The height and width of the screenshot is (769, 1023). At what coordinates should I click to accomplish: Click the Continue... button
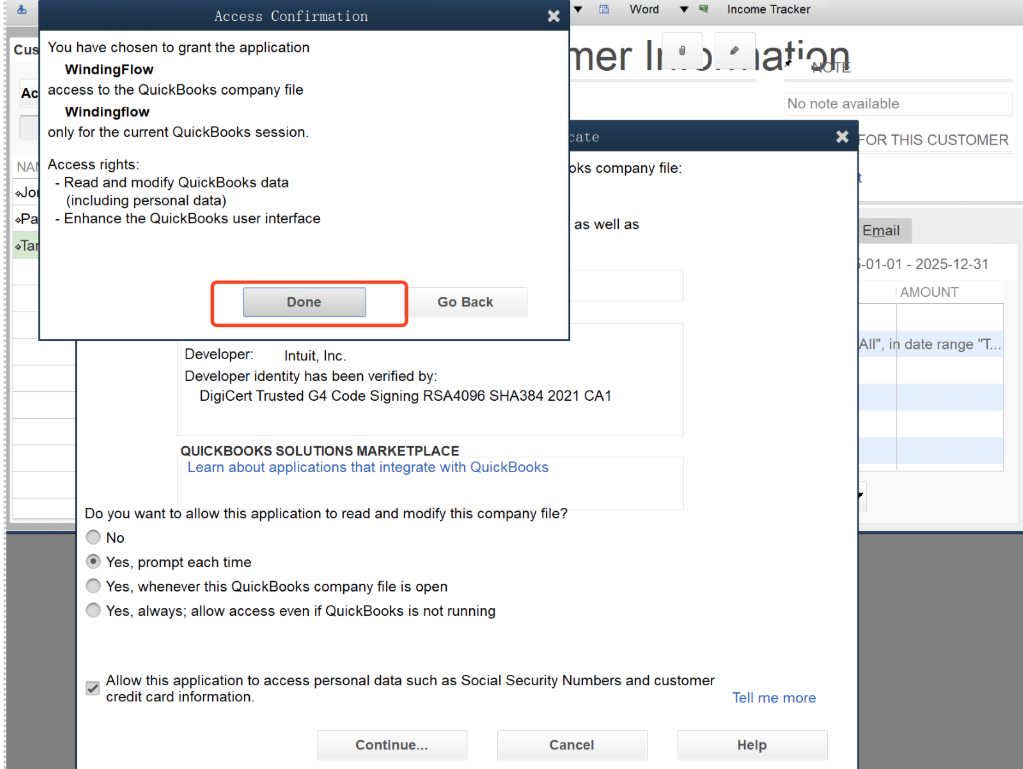[392, 745]
